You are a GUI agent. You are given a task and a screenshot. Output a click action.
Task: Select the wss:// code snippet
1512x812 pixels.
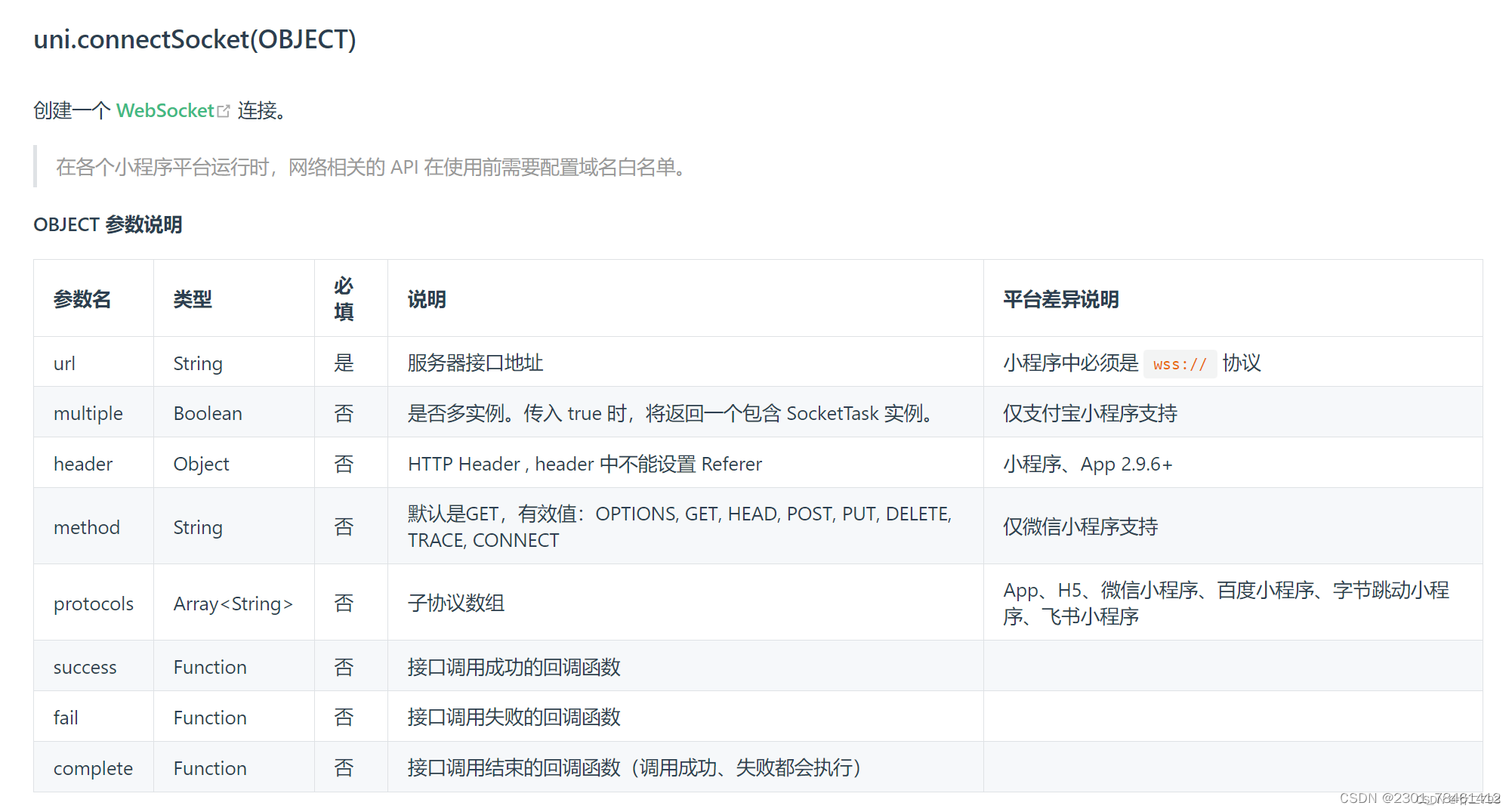pyautogui.click(x=1179, y=364)
